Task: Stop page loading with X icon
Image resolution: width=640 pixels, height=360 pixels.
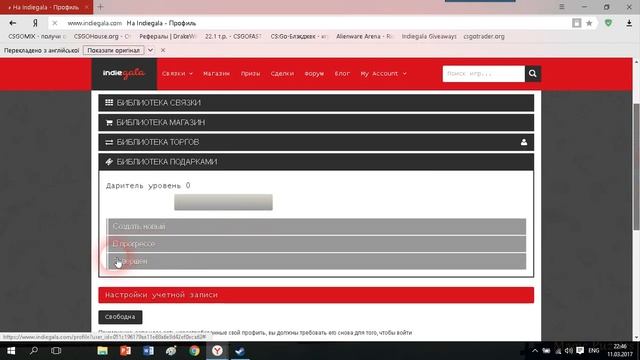Action: [x=55, y=23]
